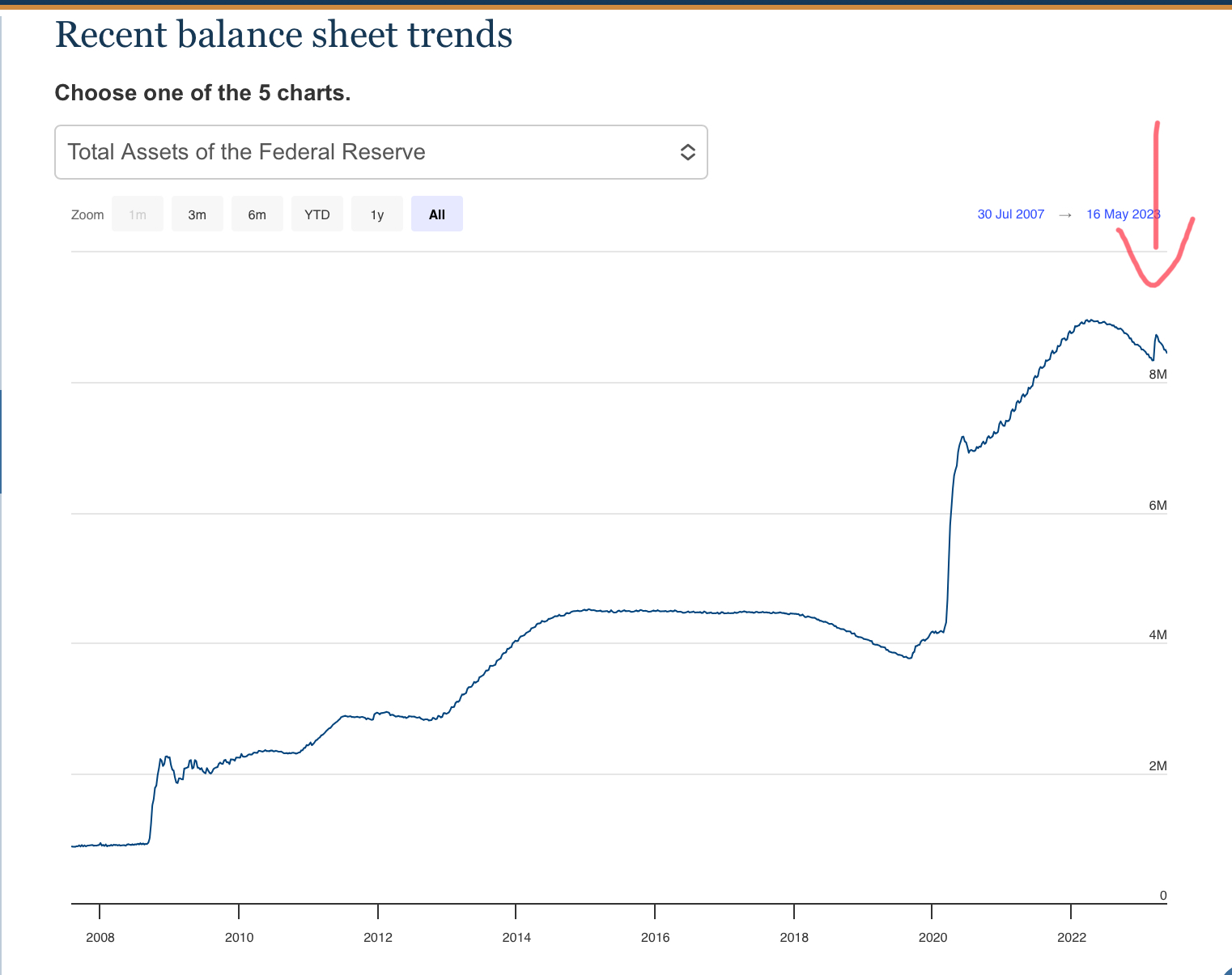Click the 4M y-axis label
The height and width of the screenshot is (975, 1232).
coord(1158,635)
